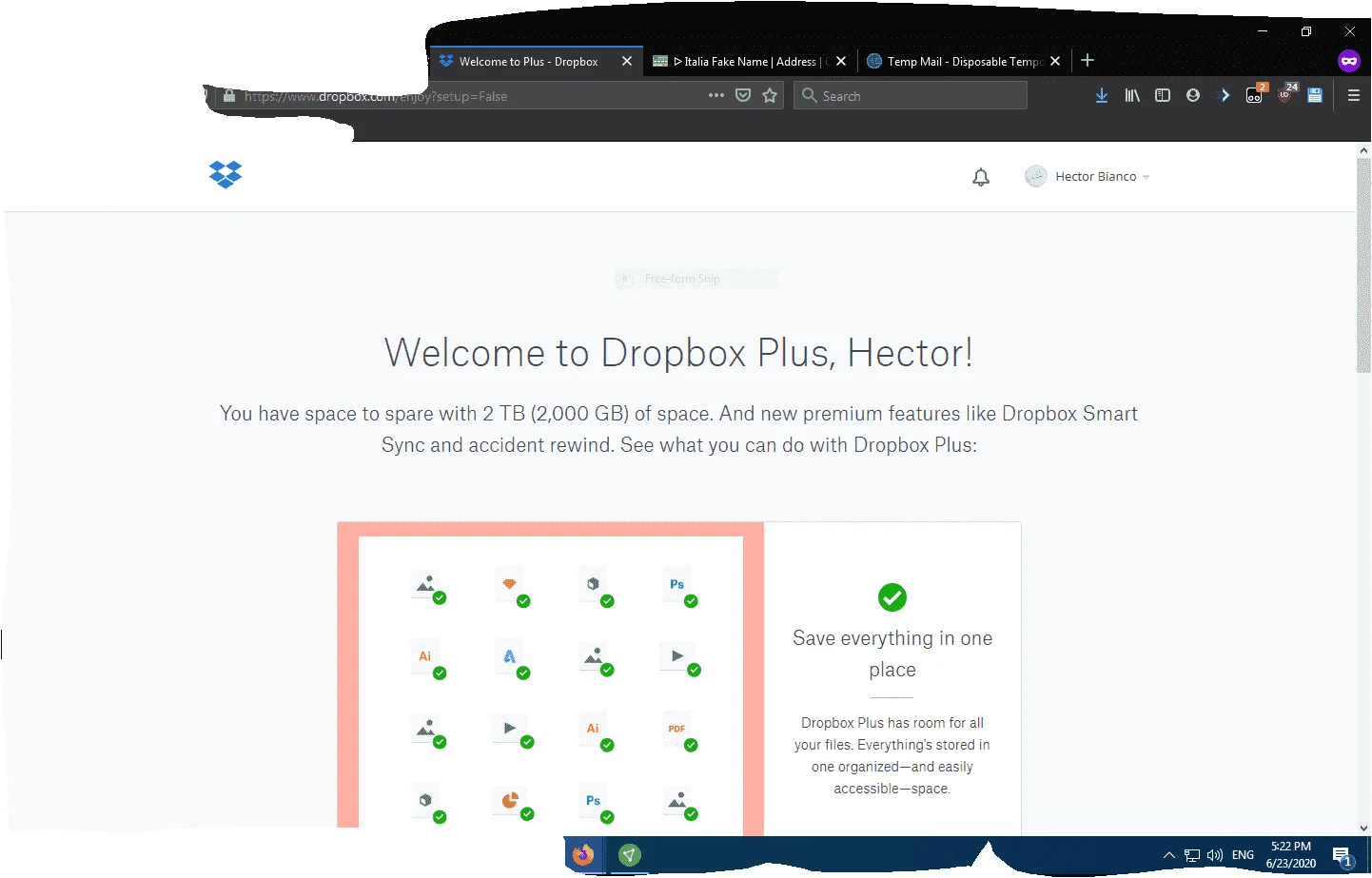Toggle the Firefox sidebar

[x=1163, y=95]
